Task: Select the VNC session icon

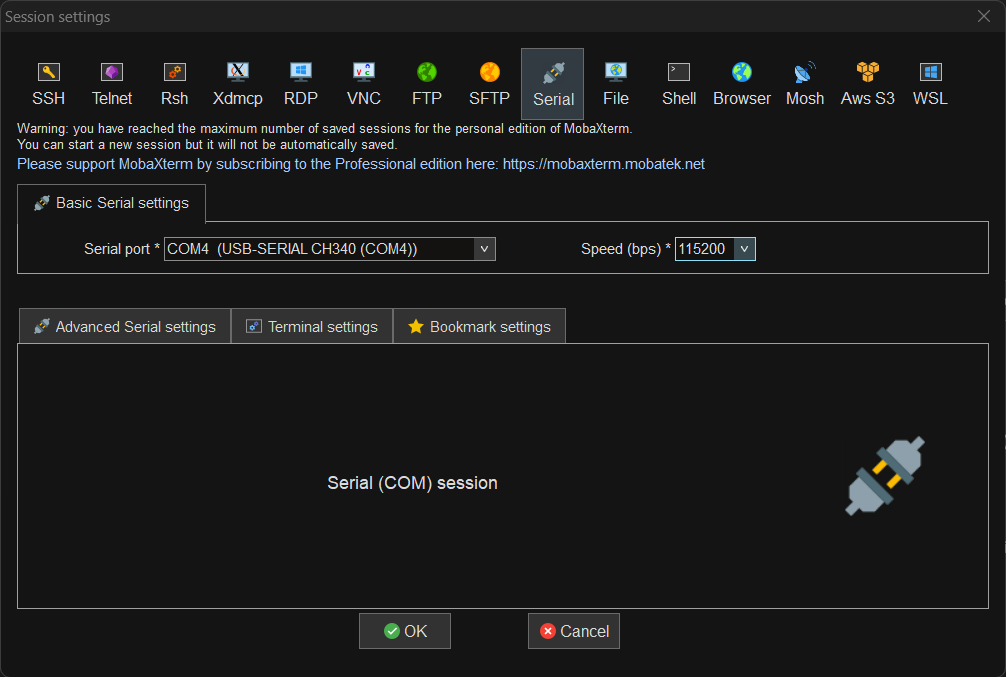Action: click(364, 83)
